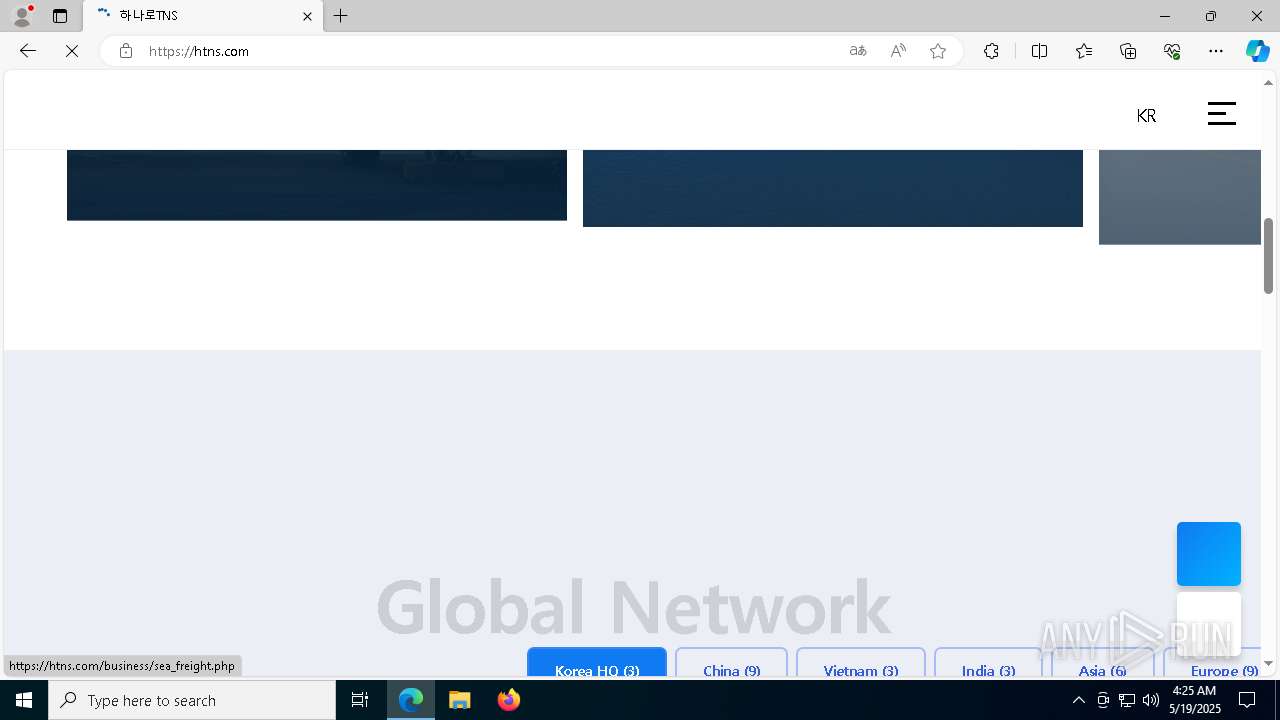Add this page to favorites star
Image resolution: width=1280 pixels, height=720 pixels.
938,51
